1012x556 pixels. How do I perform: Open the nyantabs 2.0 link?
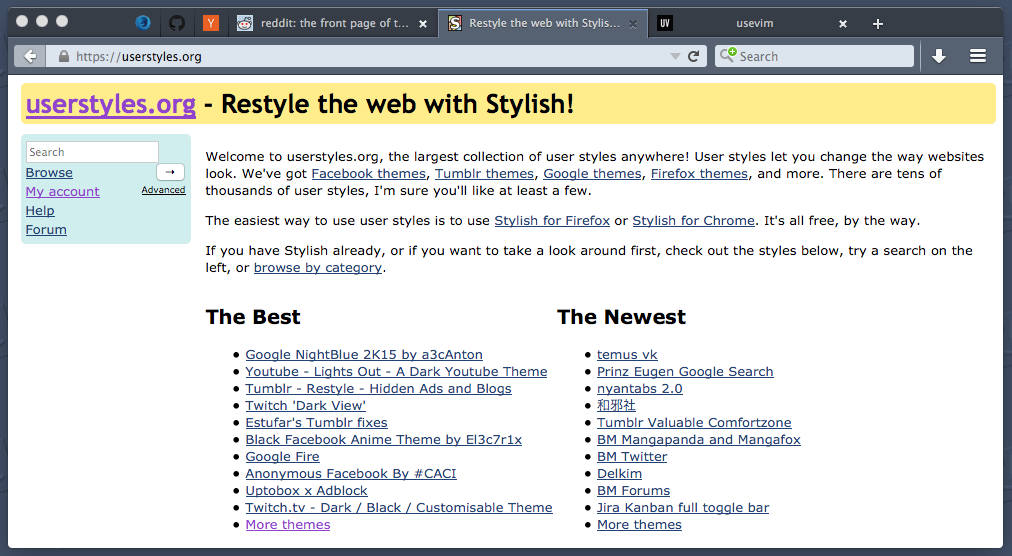pos(640,389)
